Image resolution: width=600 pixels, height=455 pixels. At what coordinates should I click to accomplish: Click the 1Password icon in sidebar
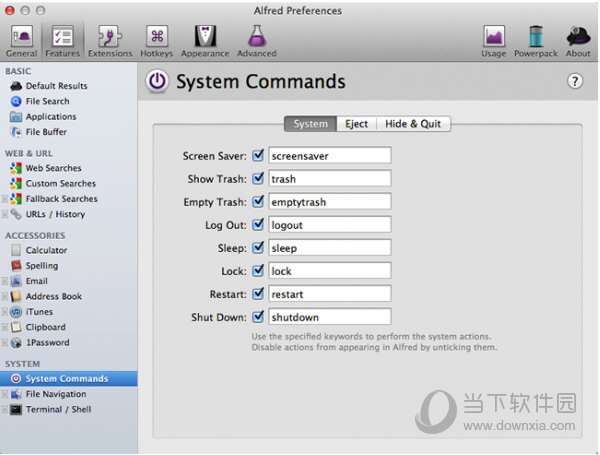click(16, 343)
